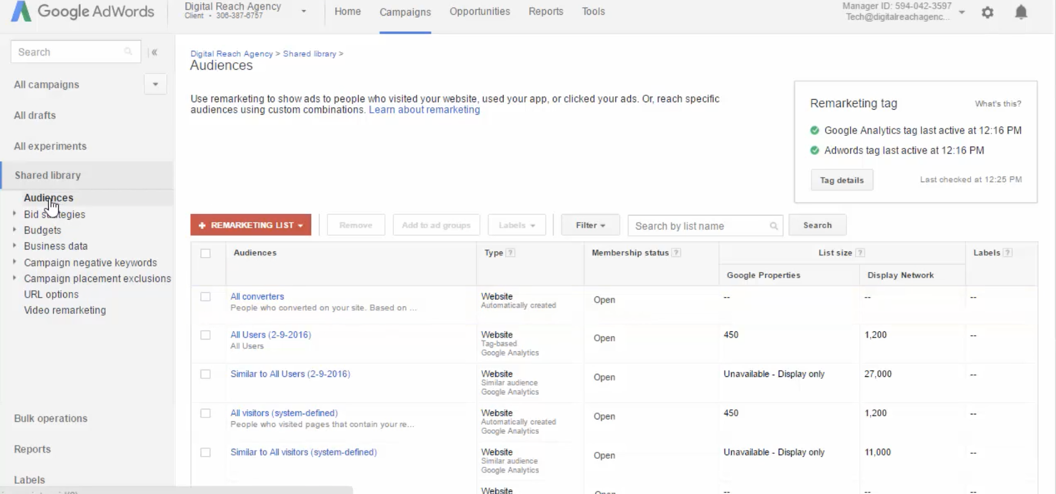The width and height of the screenshot is (1056, 494).
Task: Expand the Business data tree item
Action: click(x=15, y=246)
